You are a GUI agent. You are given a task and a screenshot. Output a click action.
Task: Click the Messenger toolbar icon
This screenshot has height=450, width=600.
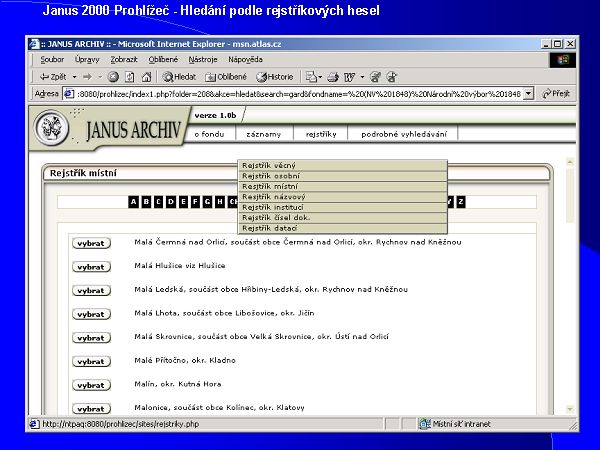(x=391, y=77)
